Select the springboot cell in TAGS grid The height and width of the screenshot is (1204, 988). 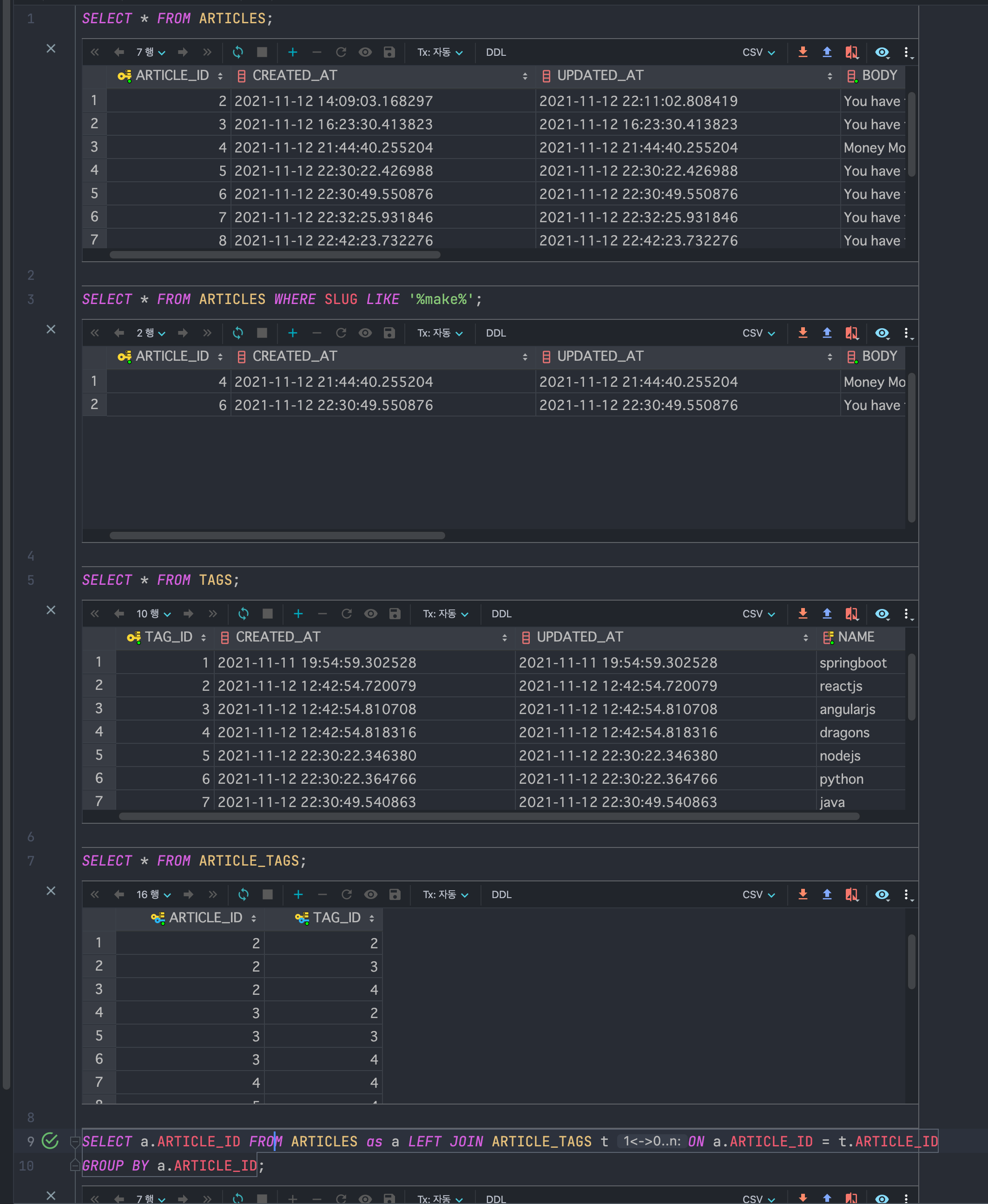(x=853, y=662)
